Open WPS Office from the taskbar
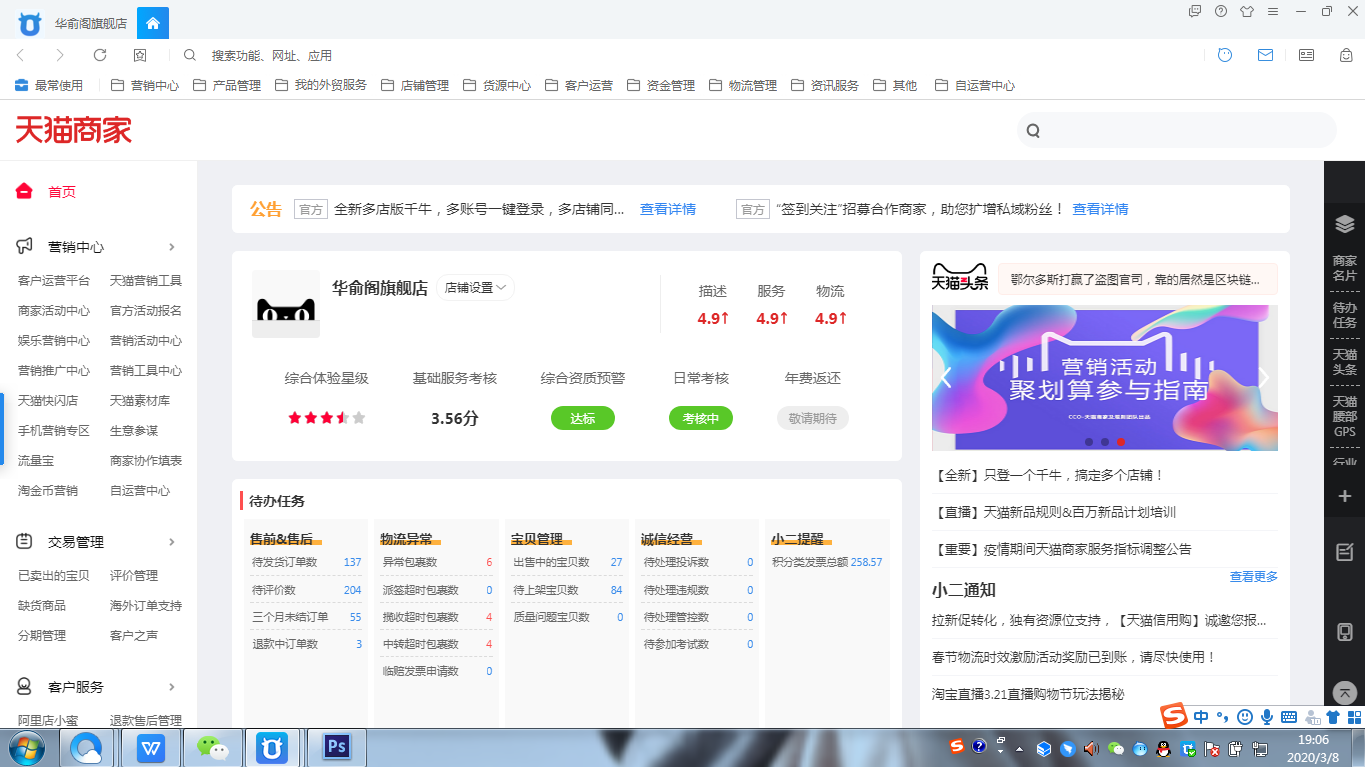1365x767 pixels. coord(151,747)
